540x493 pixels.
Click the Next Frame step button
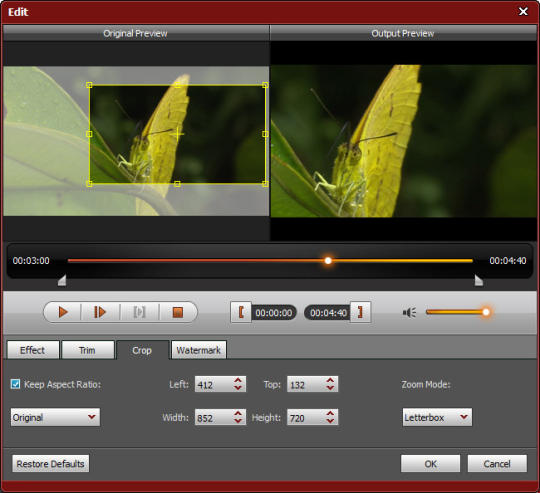100,312
